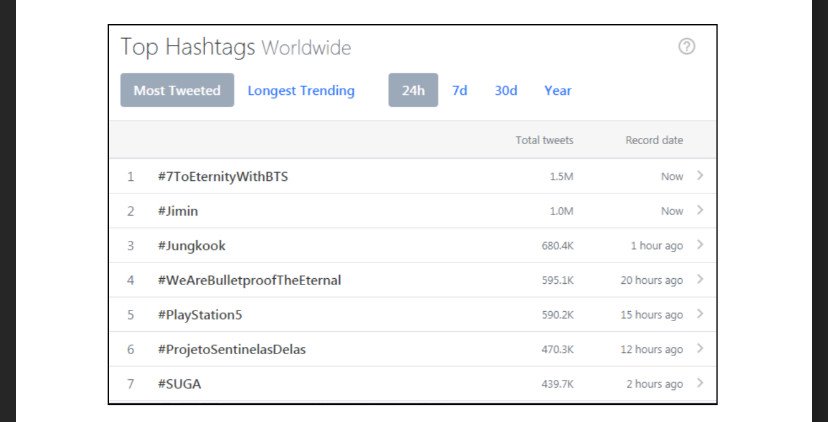Expand chevron for #7ToEternityWithBTS row
Screen dimensions: 828x422
click(x=700, y=175)
